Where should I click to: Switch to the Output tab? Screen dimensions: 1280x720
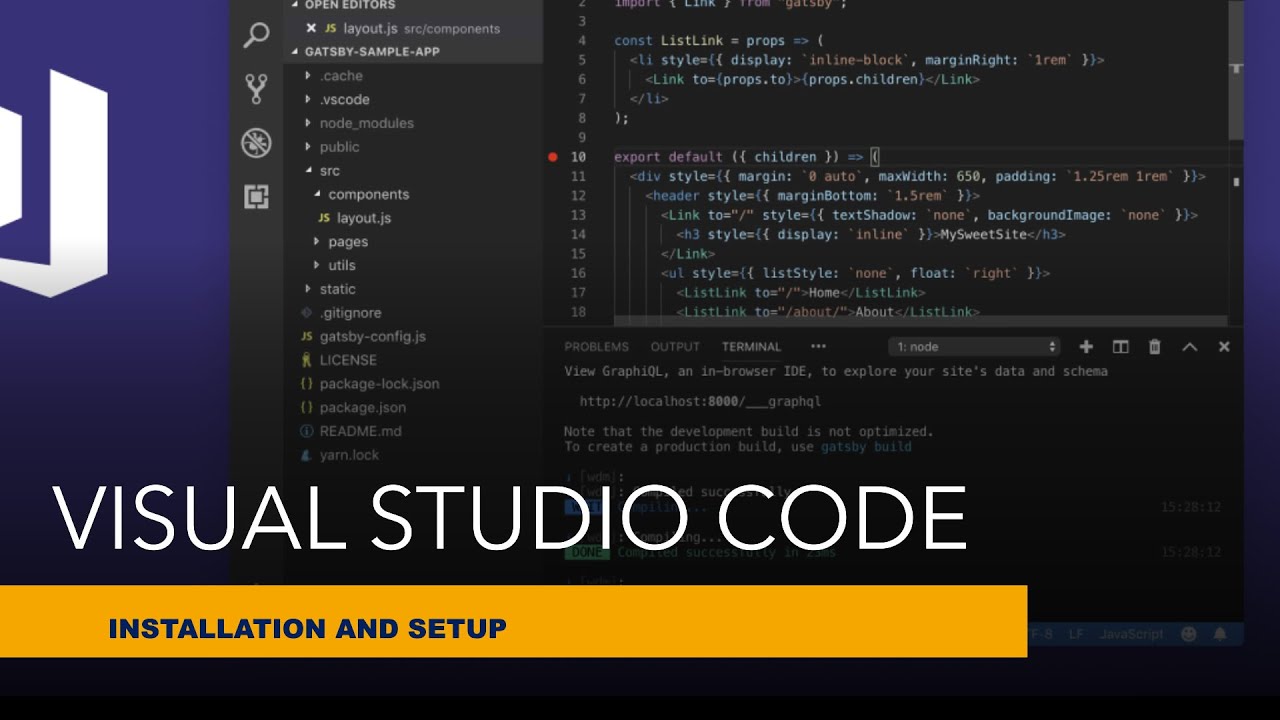click(x=675, y=347)
